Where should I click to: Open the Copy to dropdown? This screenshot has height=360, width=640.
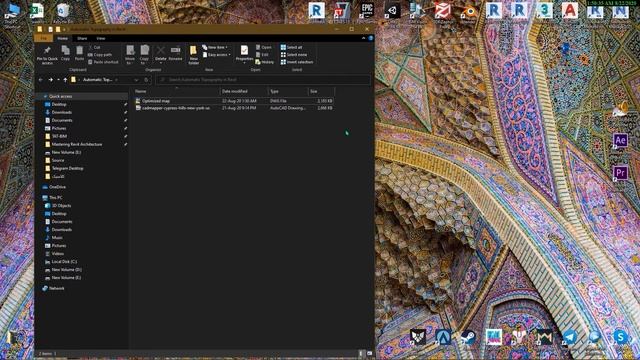144,55
